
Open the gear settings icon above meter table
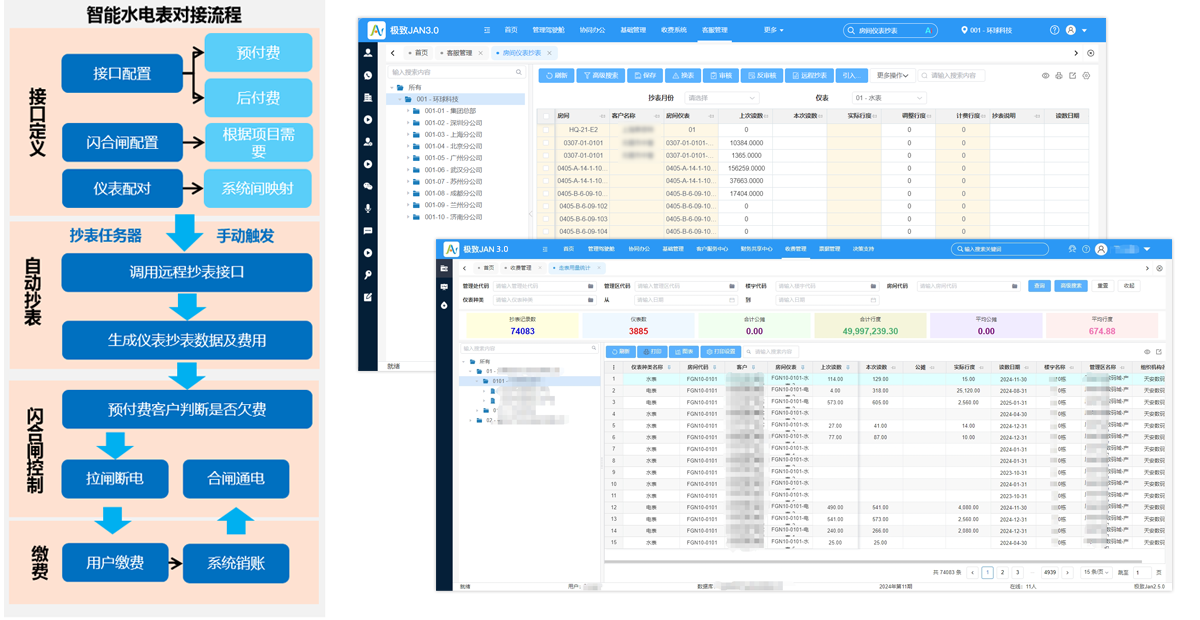coord(1086,75)
